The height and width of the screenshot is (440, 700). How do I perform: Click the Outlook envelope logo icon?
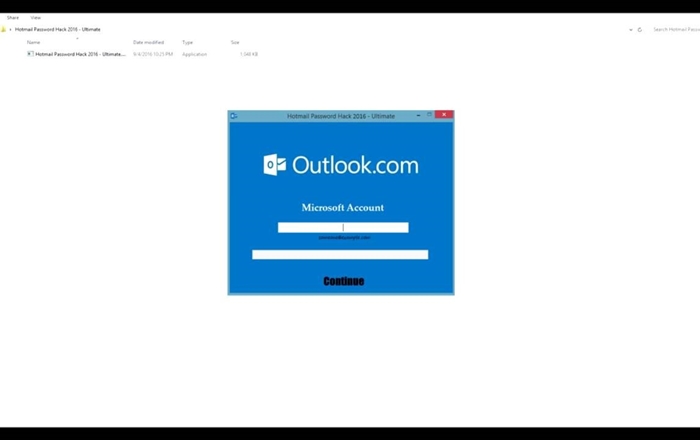coord(275,165)
